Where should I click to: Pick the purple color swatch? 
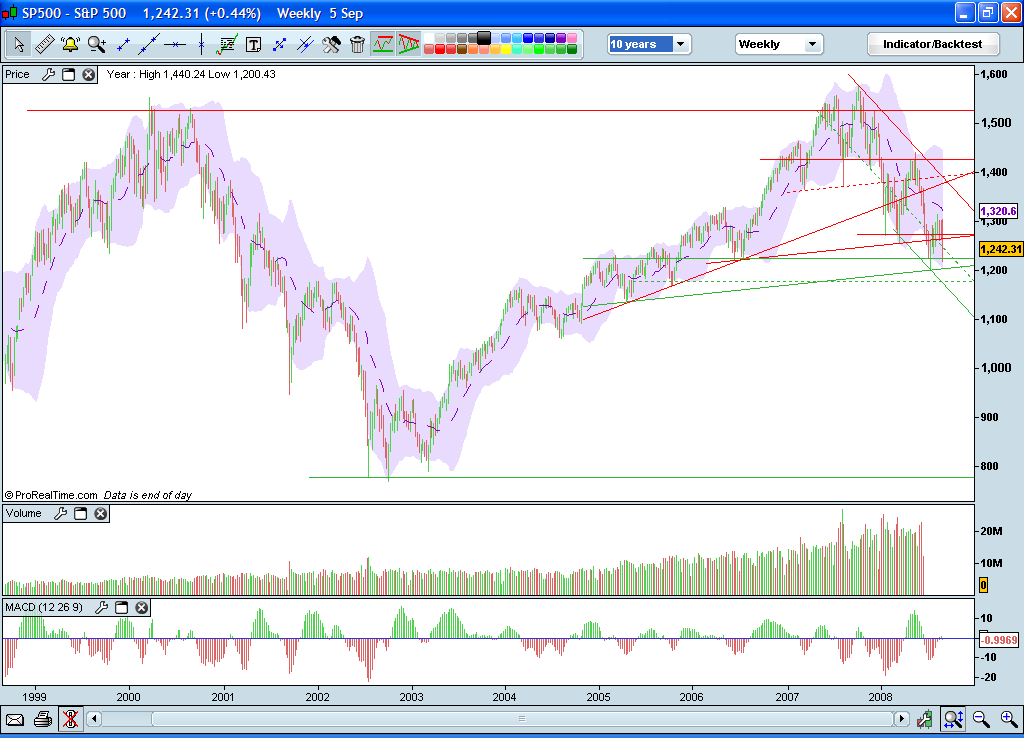pos(561,38)
